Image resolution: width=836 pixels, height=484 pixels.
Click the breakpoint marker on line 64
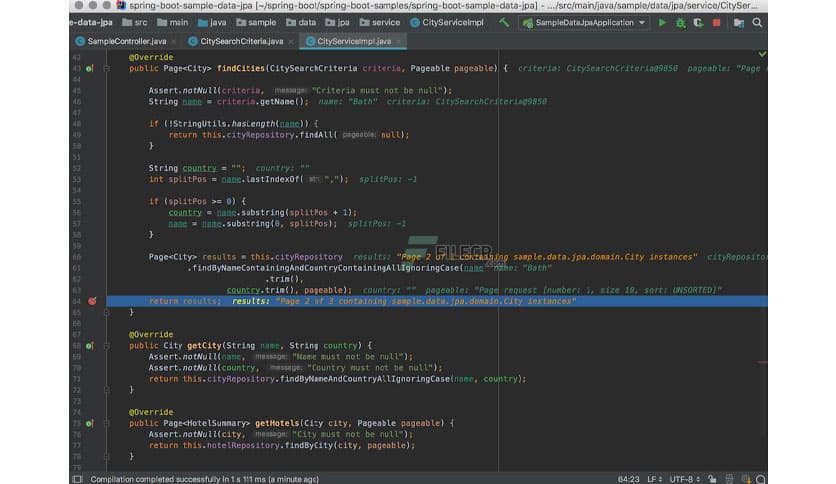click(92, 301)
